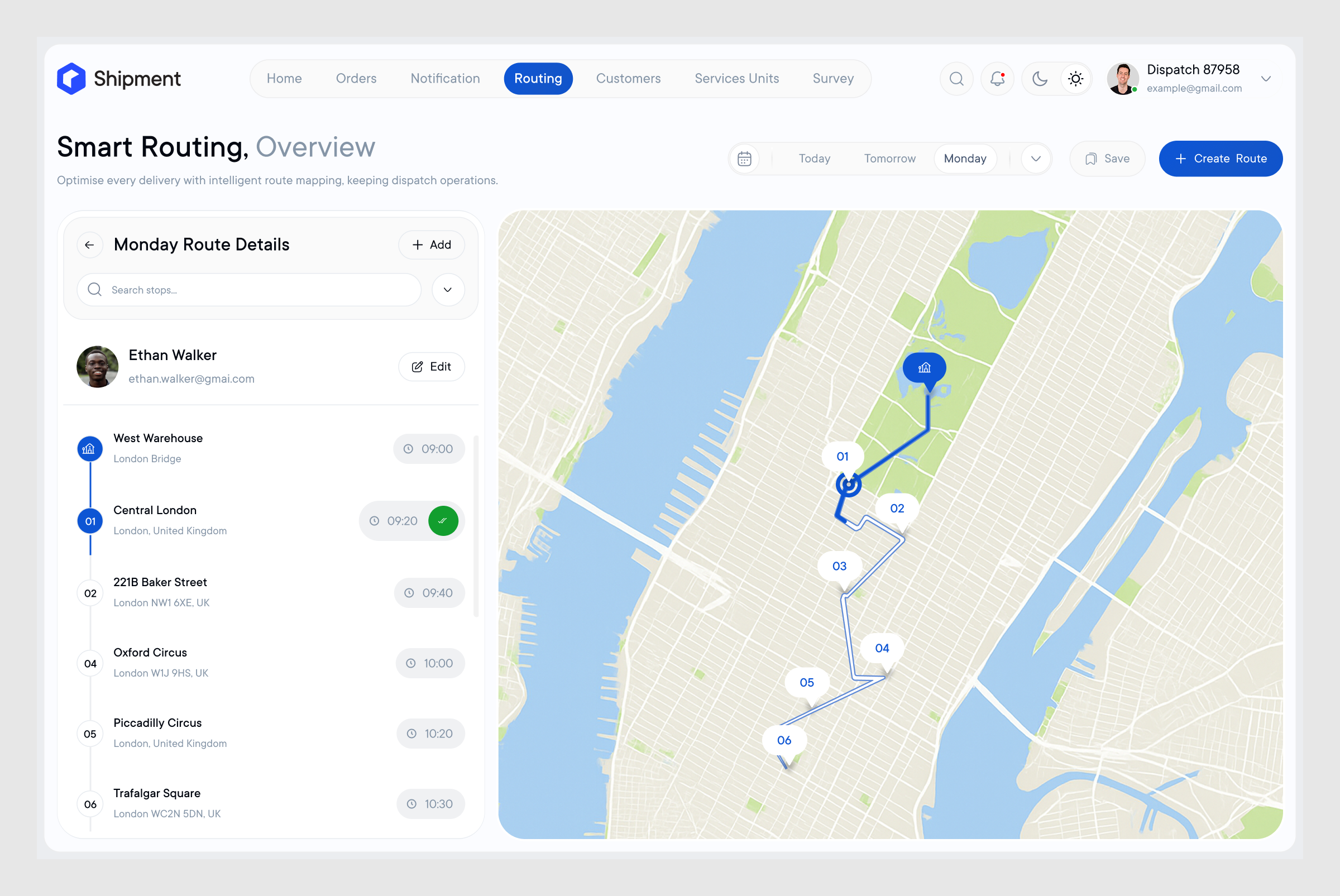Click the Shipment logo icon
Viewport: 1340px width, 896px height.
[x=70, y=78]
